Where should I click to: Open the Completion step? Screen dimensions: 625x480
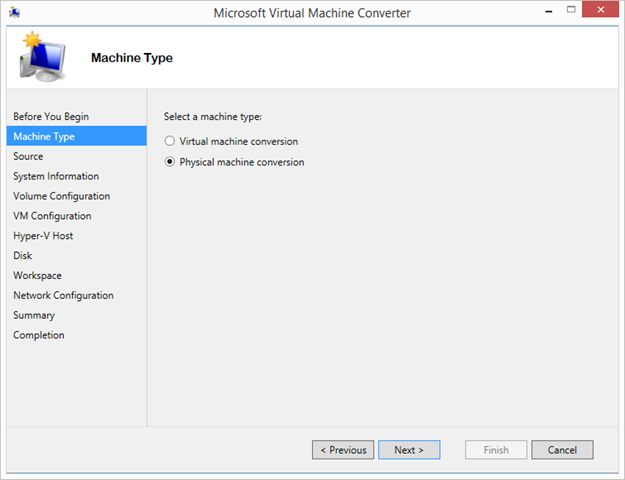coord(39,335)
